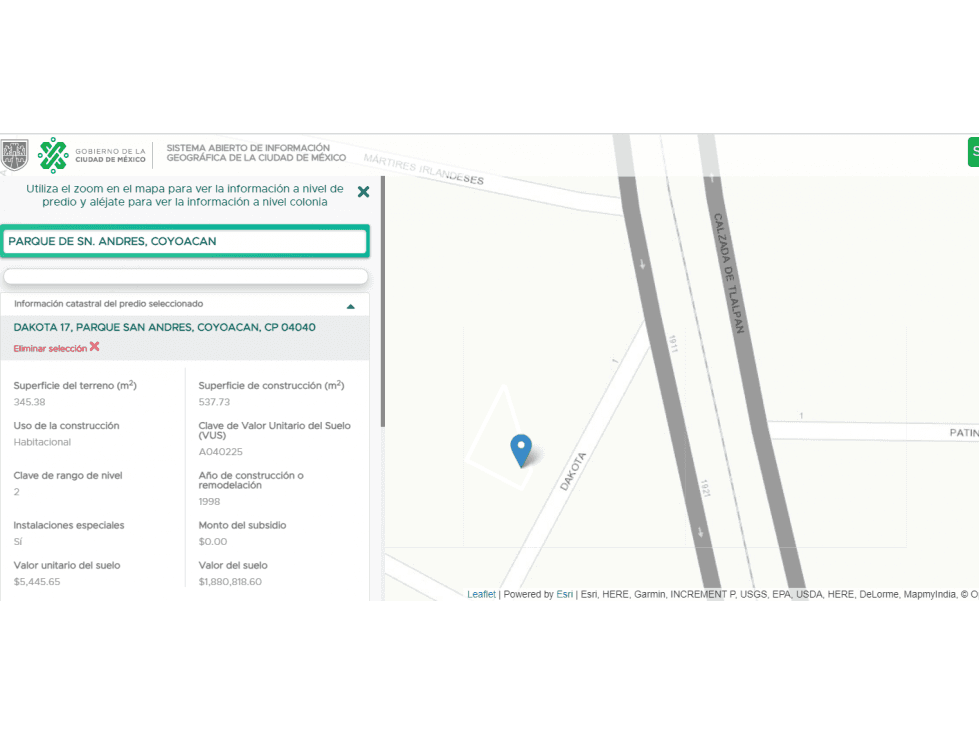The height and width of the screenshot is (734, 979).
Task: Collapse the Información catastral panel arrow
Action: [x=350, y=306]
